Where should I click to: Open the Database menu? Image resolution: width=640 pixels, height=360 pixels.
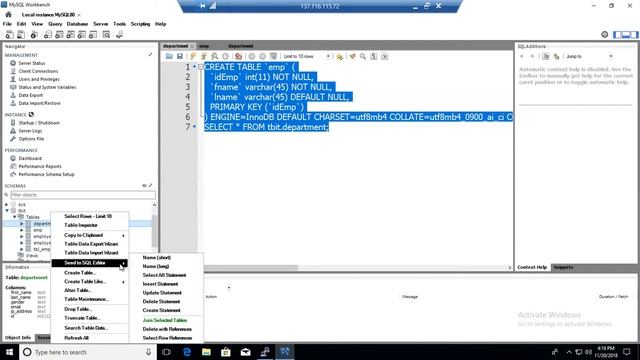[x=77, y=24]
